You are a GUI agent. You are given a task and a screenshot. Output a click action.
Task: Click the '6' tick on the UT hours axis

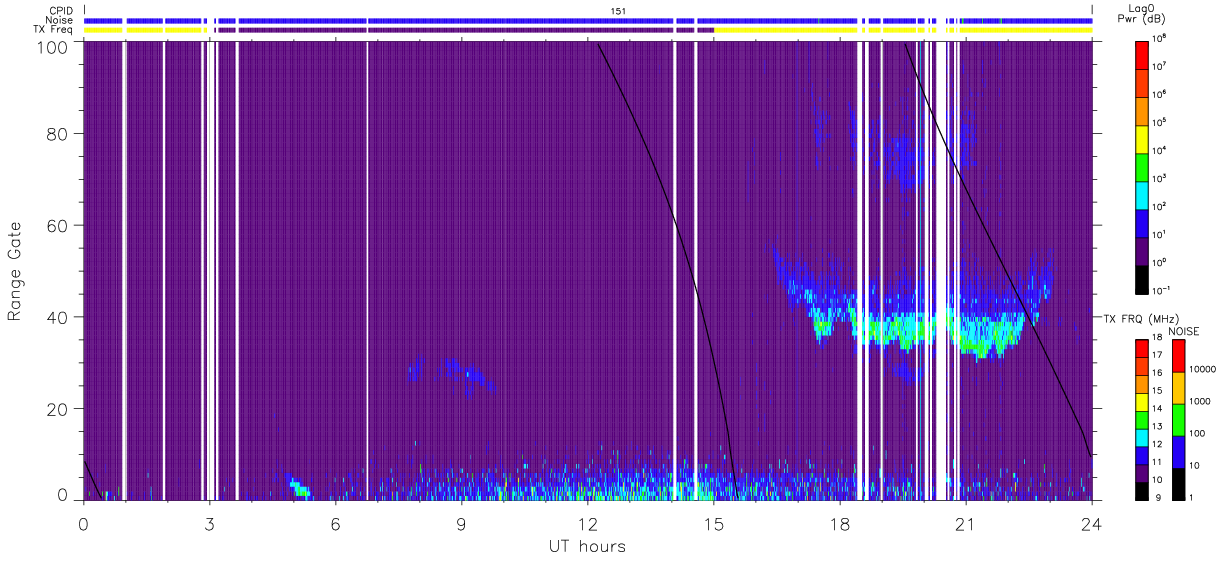pyautogui.click(x=336, y=523)
